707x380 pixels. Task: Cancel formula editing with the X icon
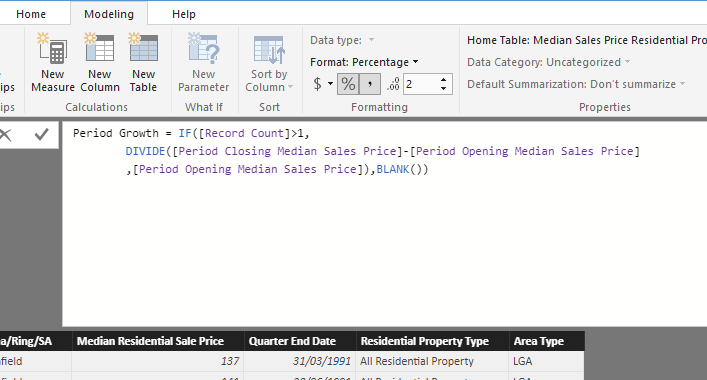5,134
